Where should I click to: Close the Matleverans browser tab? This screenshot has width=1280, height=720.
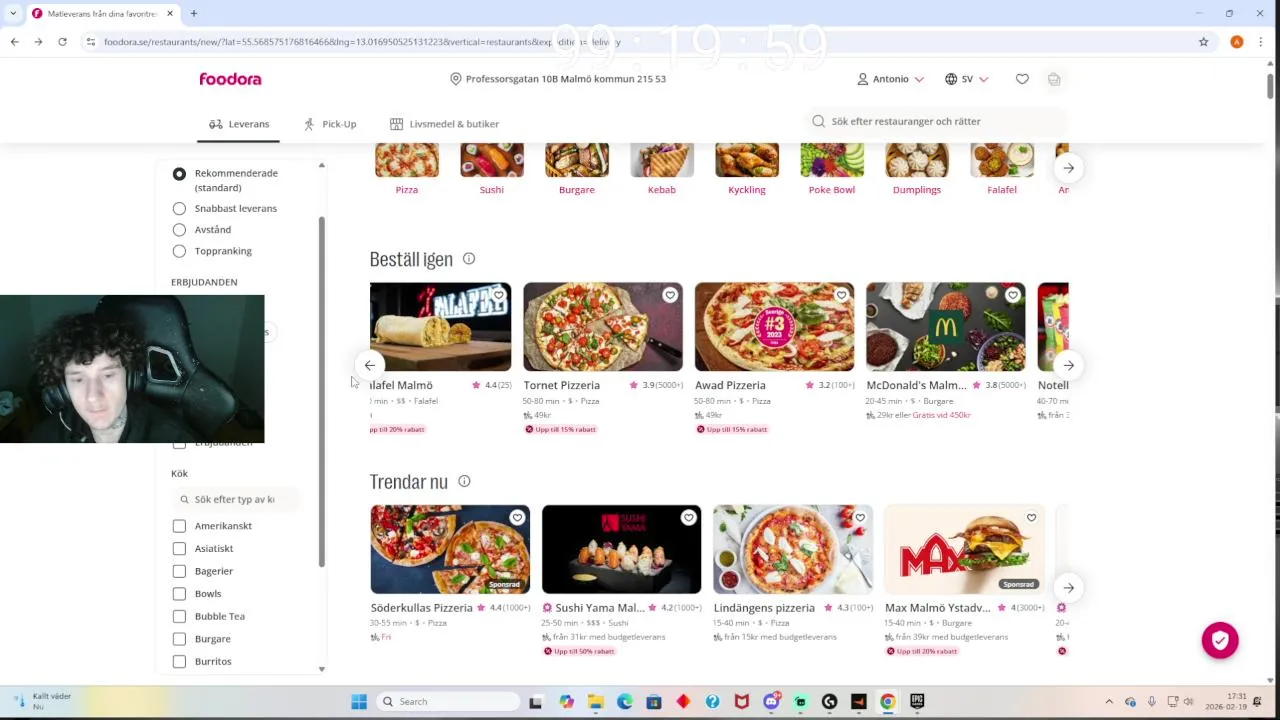[169, 13]
